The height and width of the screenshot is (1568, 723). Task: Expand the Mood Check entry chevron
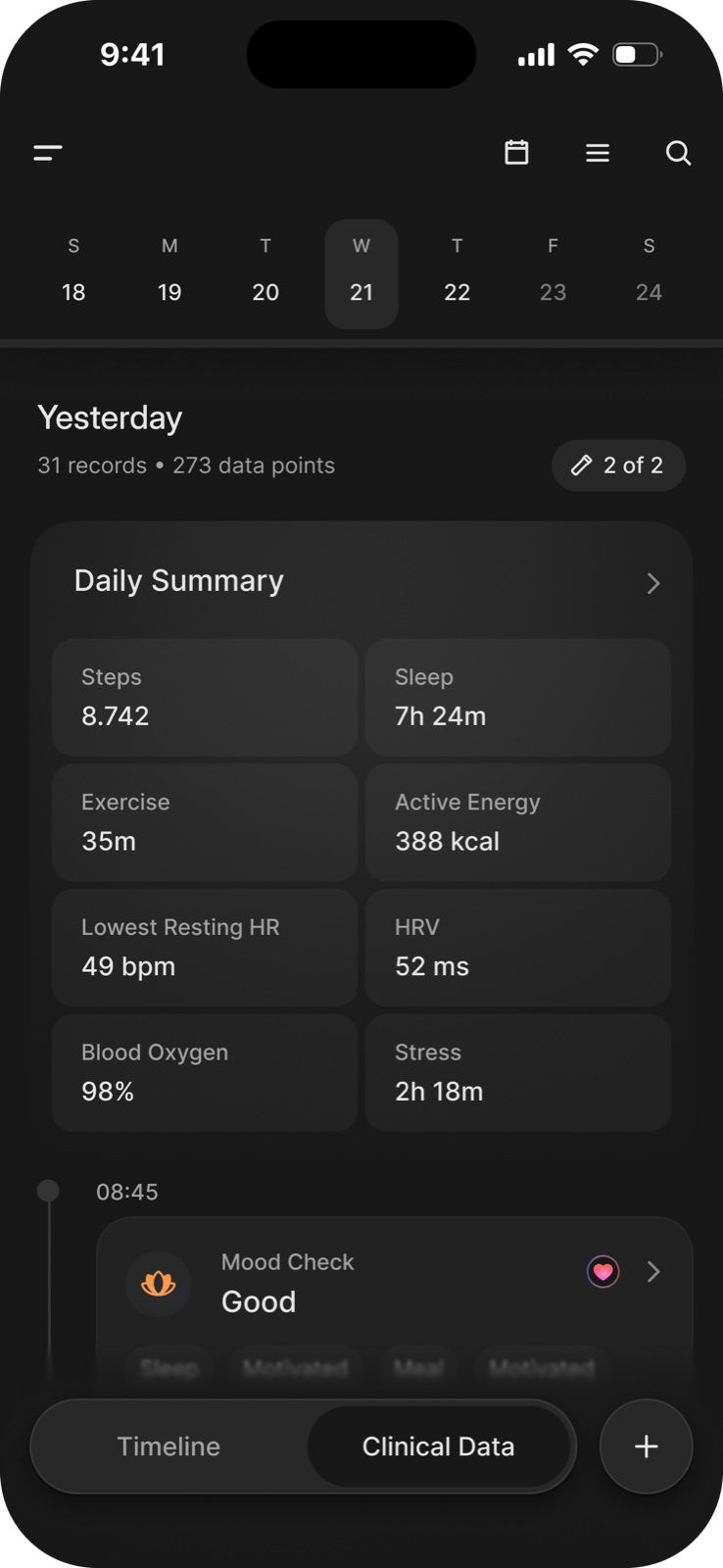point(653,1272)
